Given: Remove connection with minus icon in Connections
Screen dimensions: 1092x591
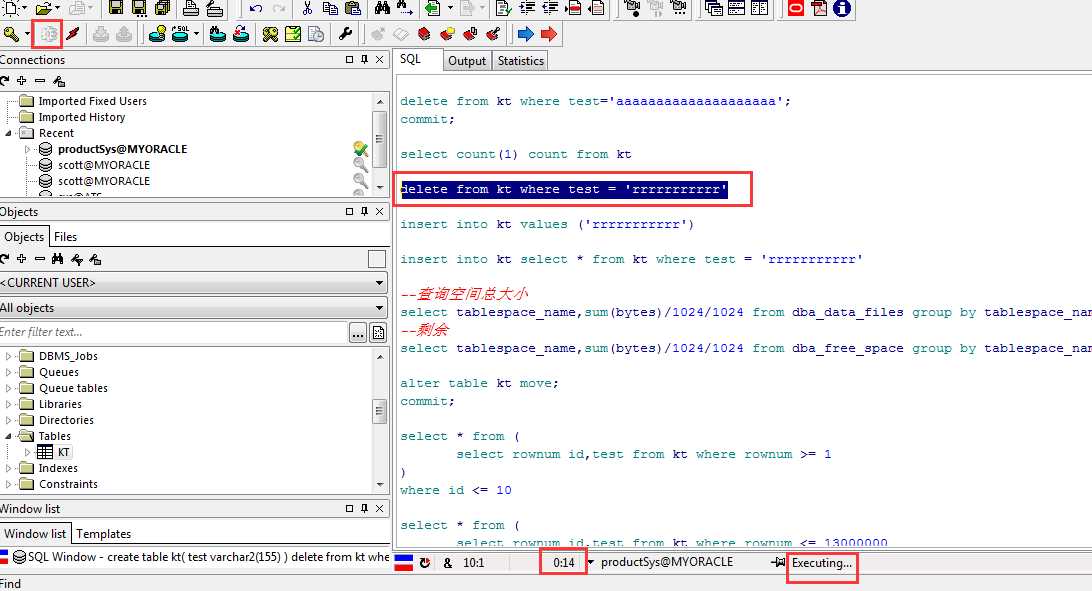Looking at the screenshot, I should (x=40, y=81).
